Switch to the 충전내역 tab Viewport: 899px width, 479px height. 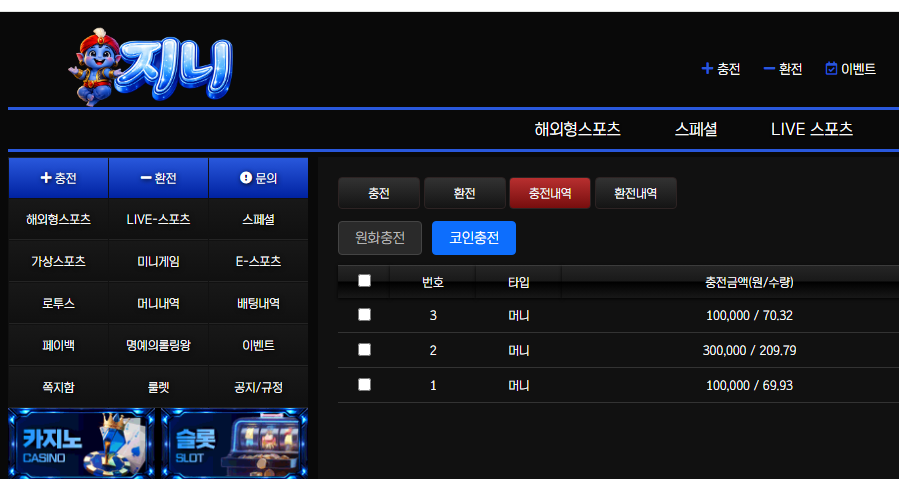coord(550,193)
